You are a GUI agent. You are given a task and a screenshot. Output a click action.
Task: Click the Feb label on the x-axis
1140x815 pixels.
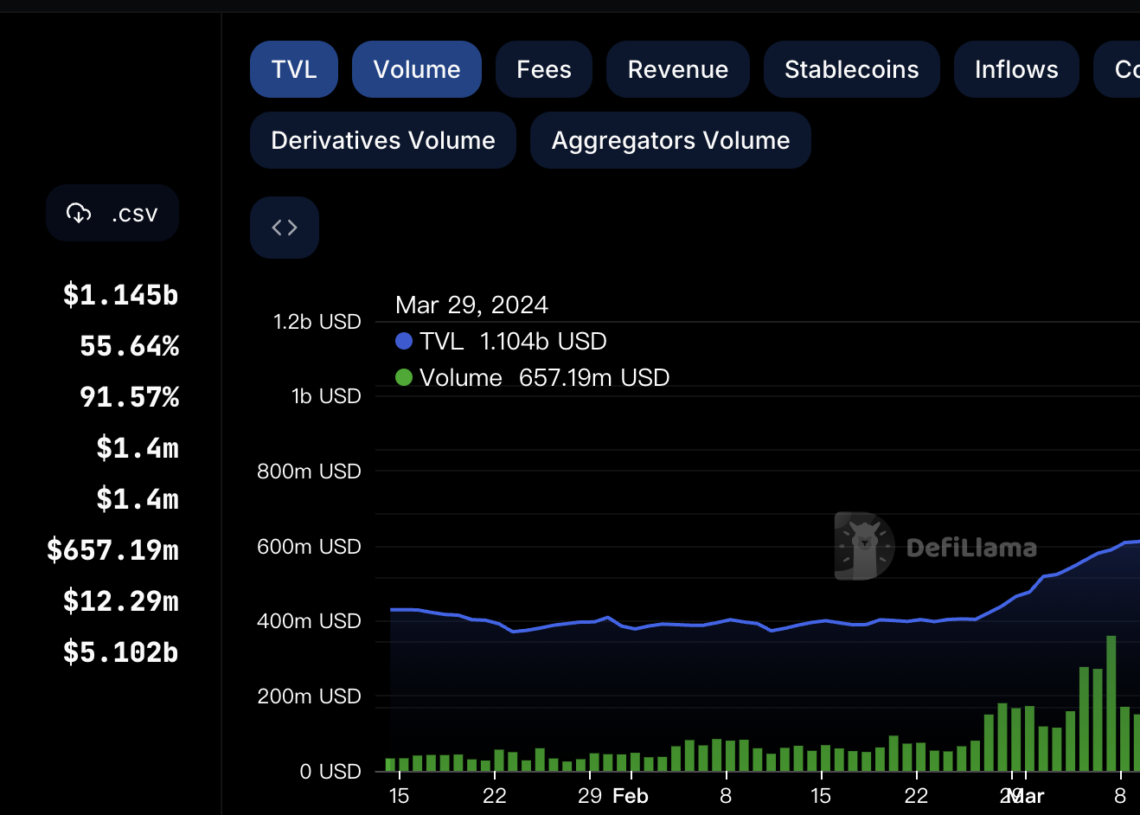point(630,796)
